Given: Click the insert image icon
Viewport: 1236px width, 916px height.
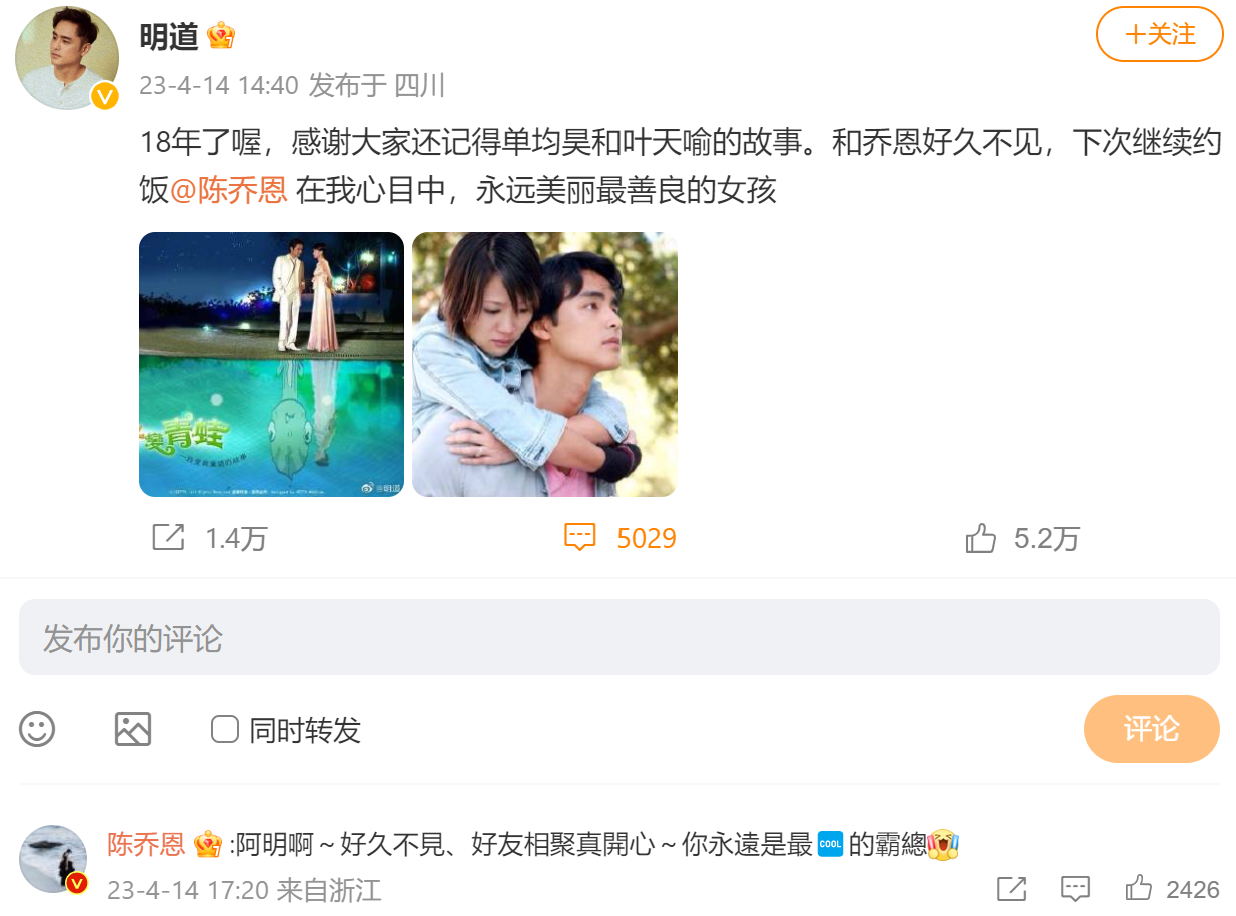Looking at the screenshot, I should (133, 729).
